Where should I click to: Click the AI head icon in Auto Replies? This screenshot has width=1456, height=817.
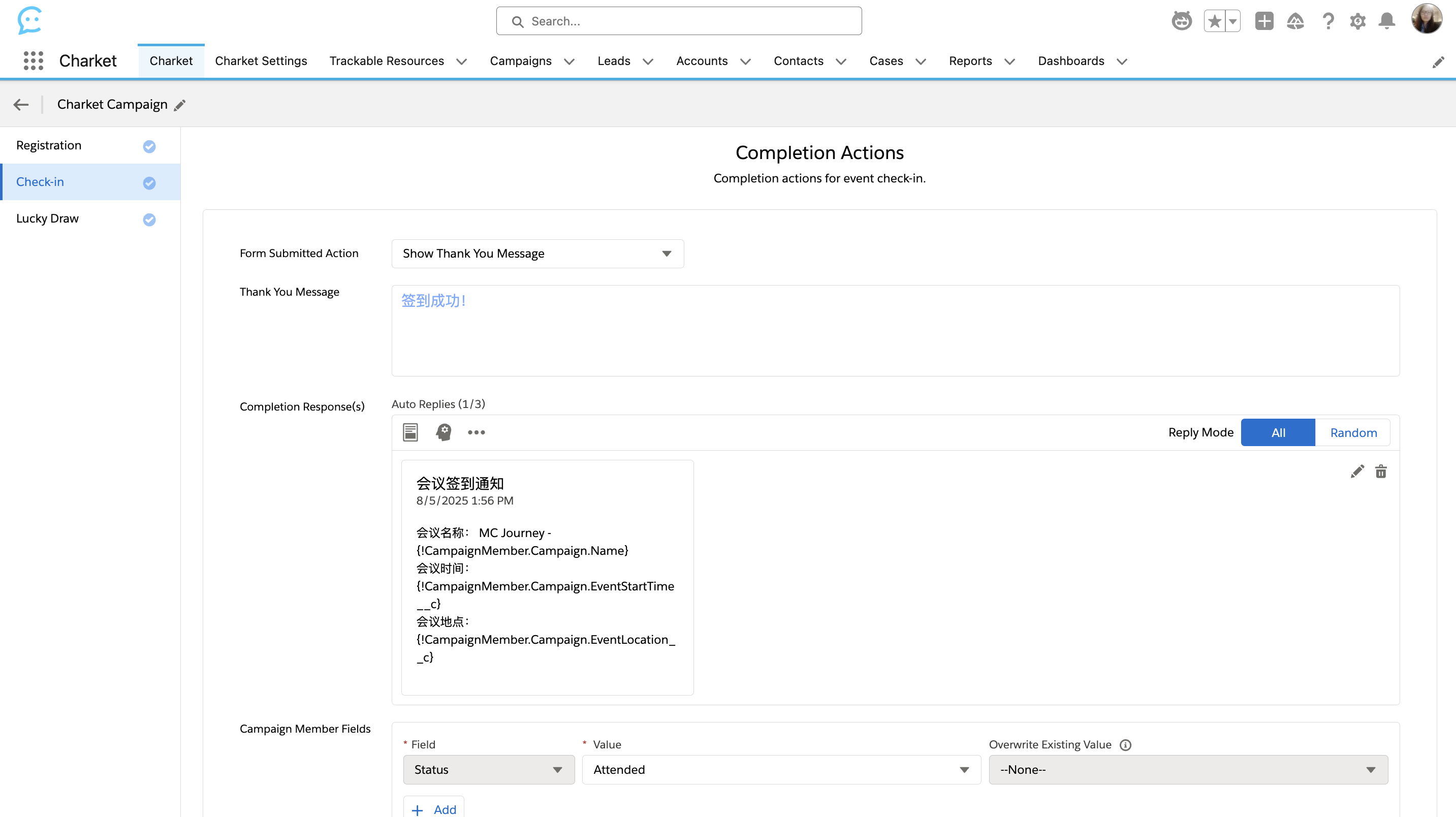444,432
